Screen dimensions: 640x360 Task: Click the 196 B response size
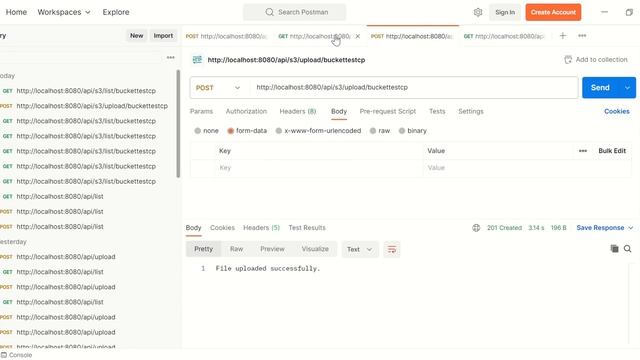[558, 228]
